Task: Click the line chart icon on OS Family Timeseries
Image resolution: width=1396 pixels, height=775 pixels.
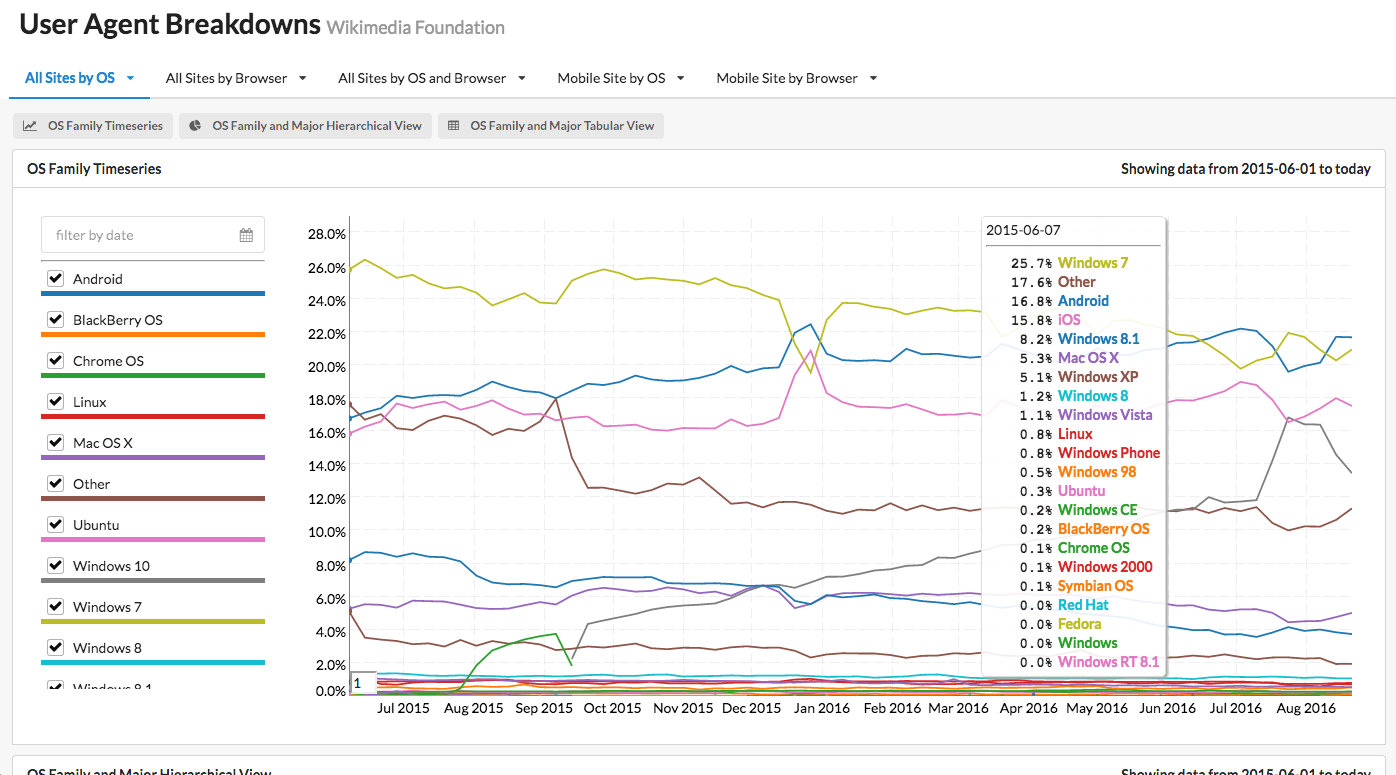Action: click(28, 126)
